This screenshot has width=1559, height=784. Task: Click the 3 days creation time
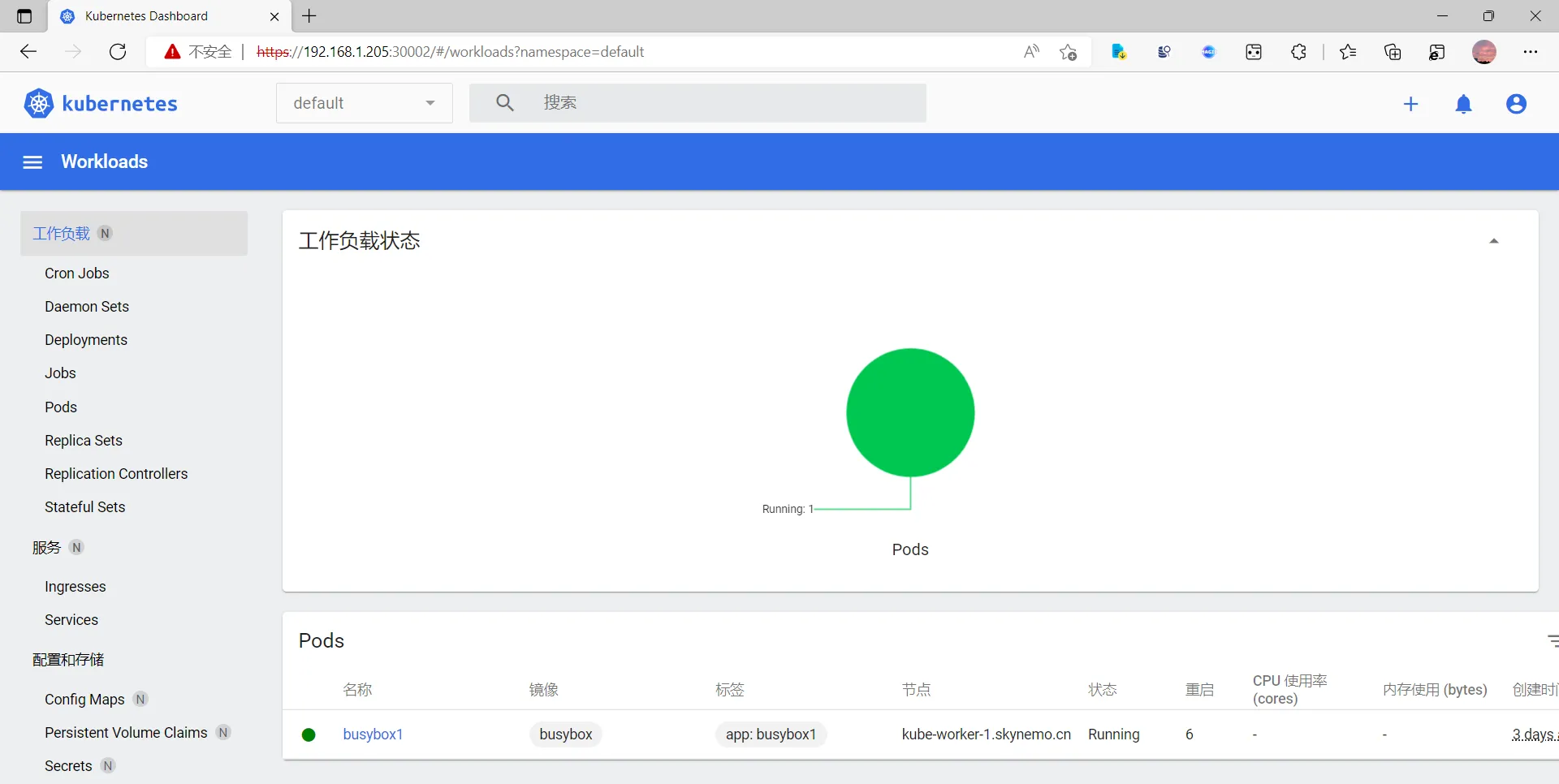pos(1535,734)
